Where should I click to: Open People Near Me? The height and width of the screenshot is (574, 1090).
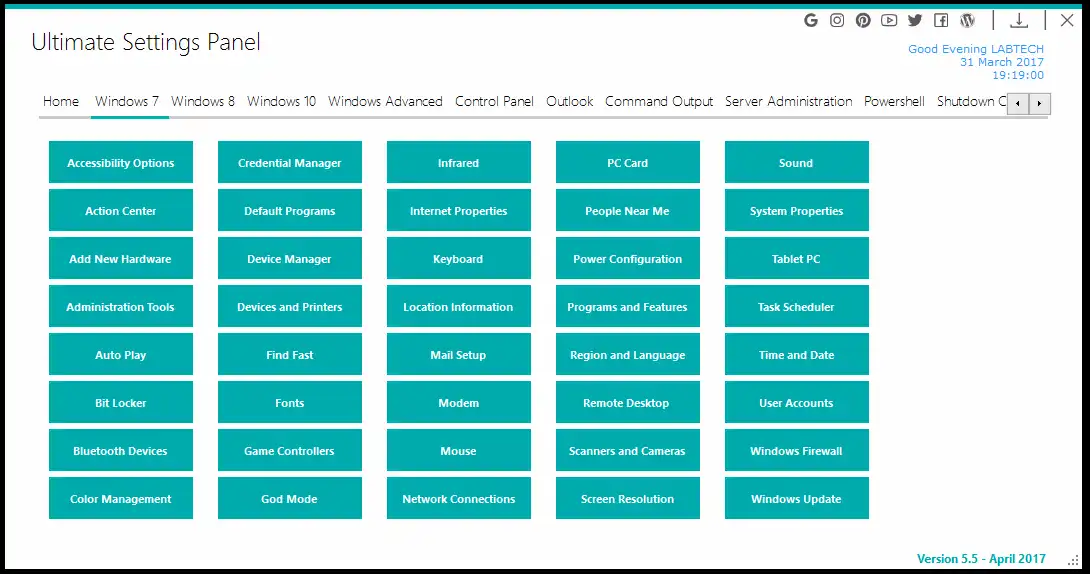pyautogui.click(x=628, y=211)
